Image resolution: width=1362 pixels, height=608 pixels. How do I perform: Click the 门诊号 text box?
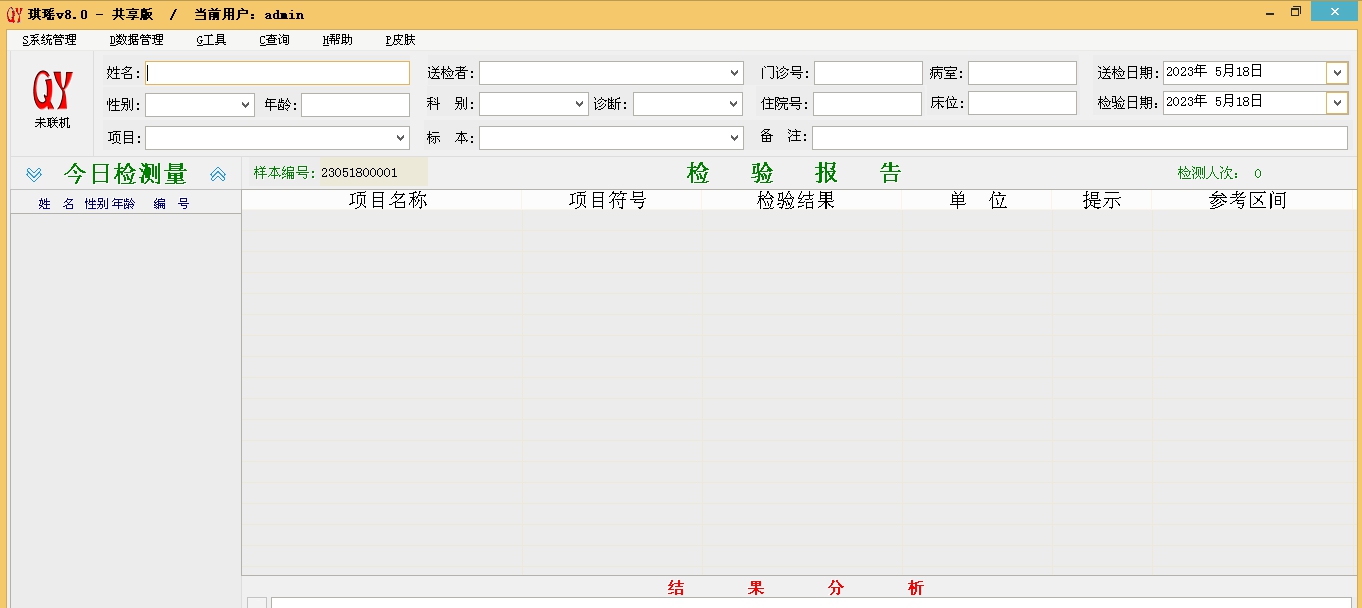click(866, 72)
